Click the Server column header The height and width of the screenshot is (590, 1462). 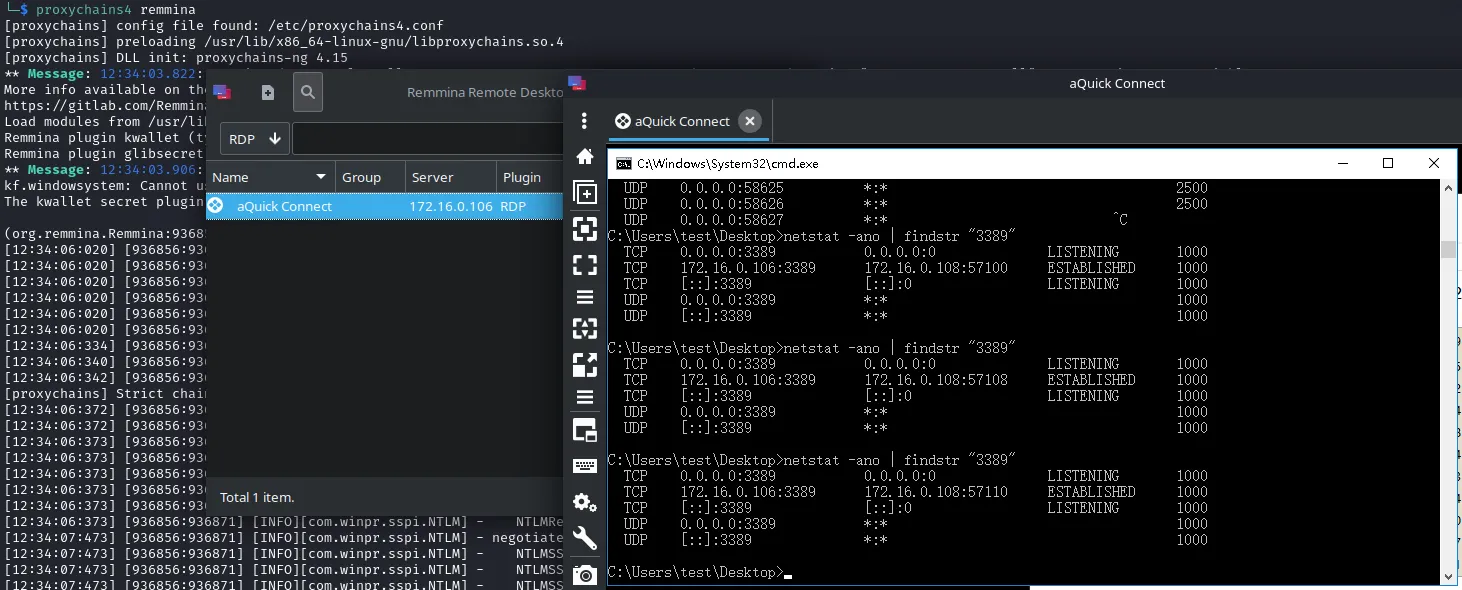[x=432, y=177]
